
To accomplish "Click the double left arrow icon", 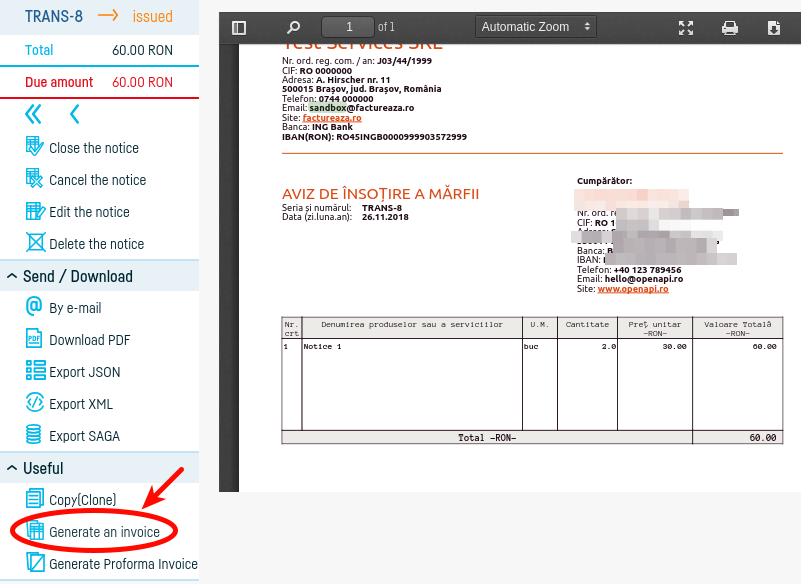I will (x=34, y=114).
